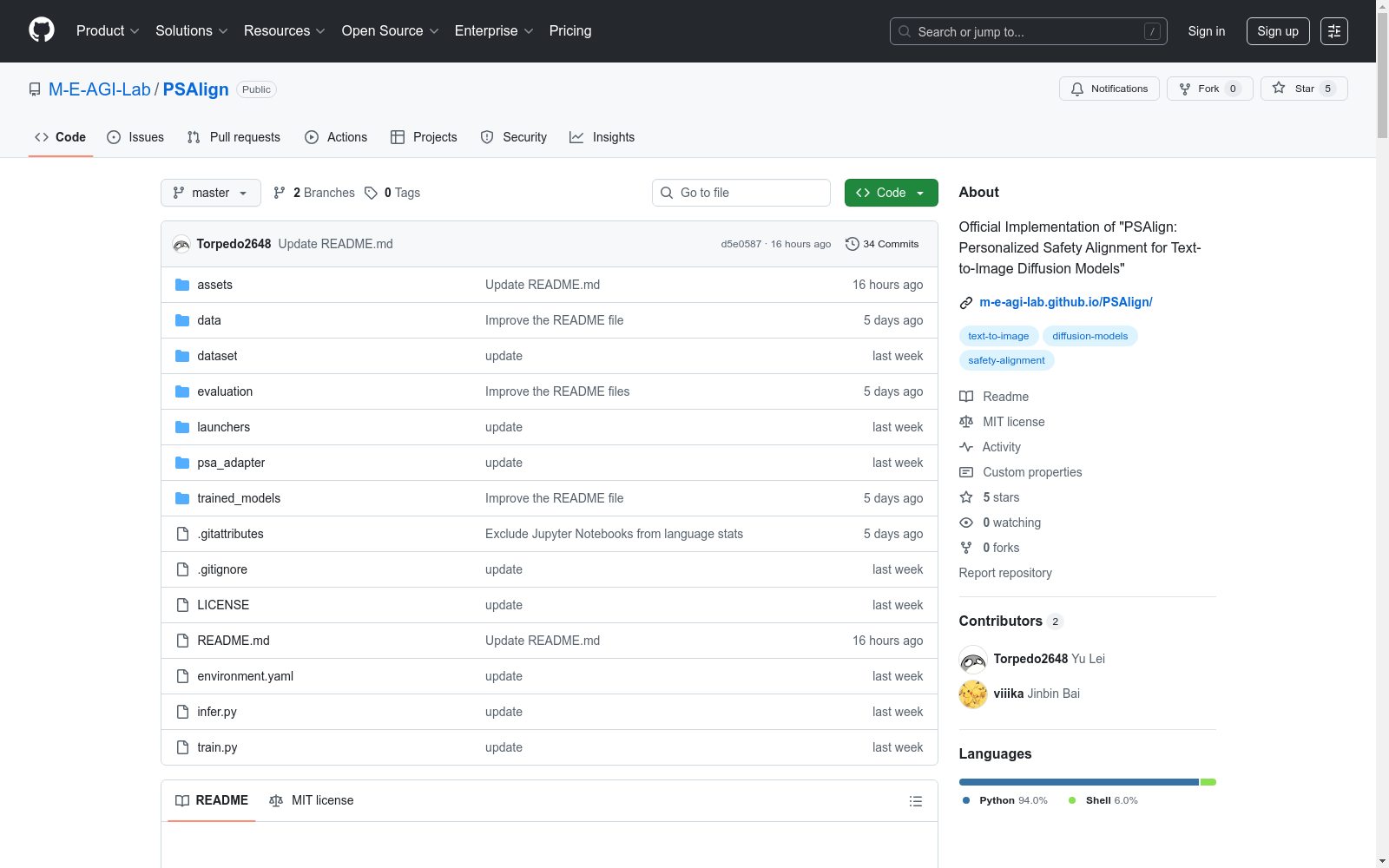Open m-e-agi-lab.github.io/PSAlign/ website link
Viewport: 1389px width, 868px height.
point(1066,302)
